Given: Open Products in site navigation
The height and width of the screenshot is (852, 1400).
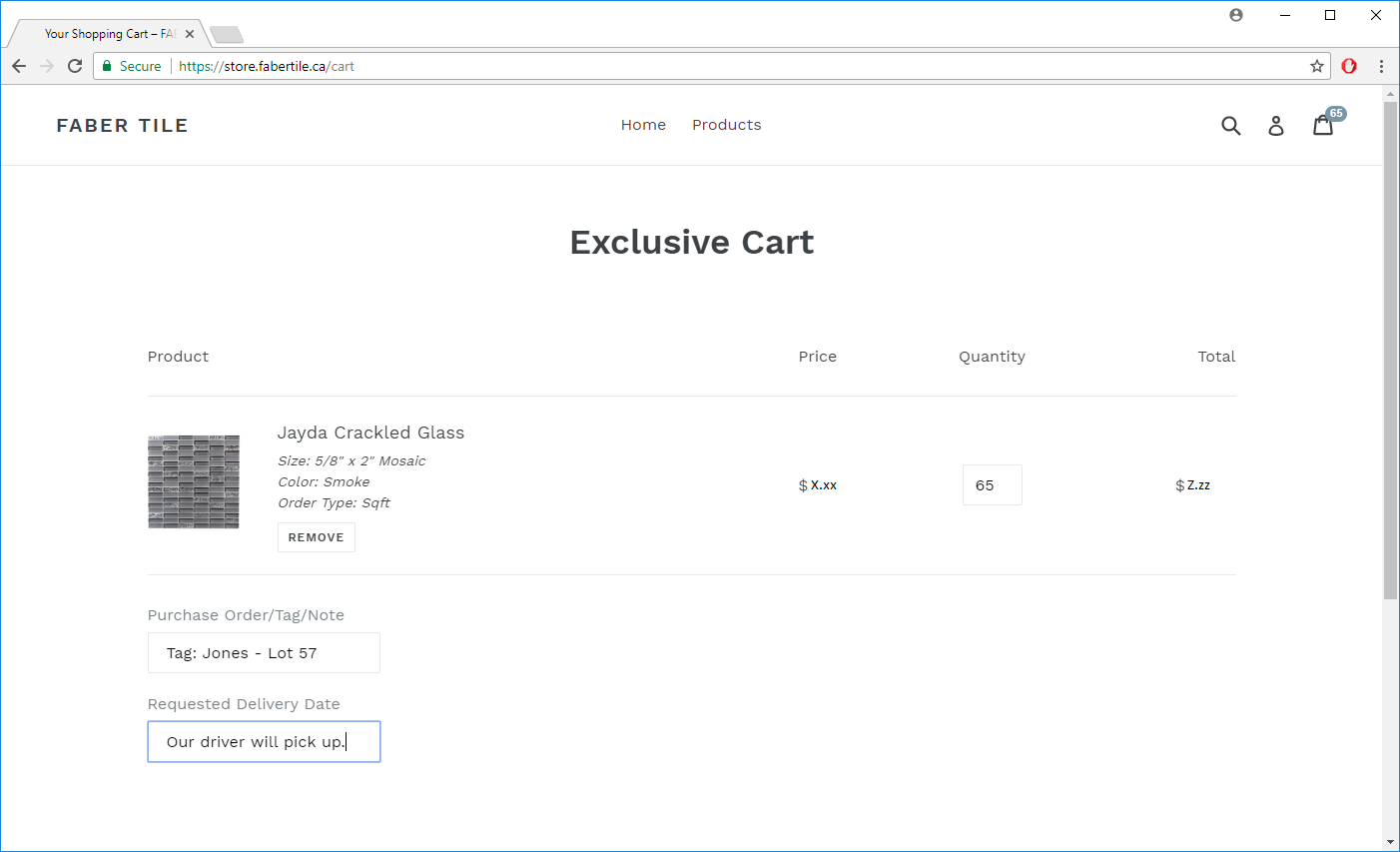Looking at the screenshot, I should point(727,125).
